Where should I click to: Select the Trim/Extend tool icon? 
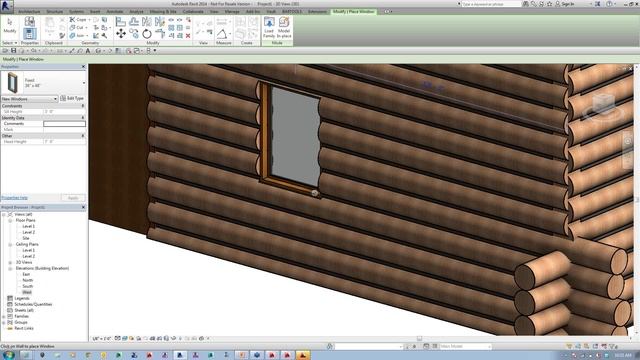pos(160,33)
